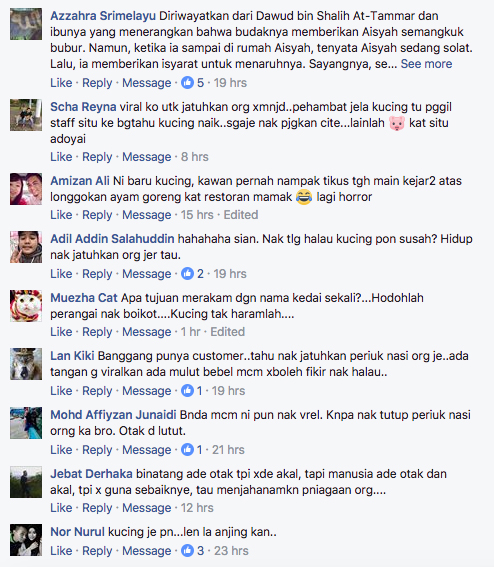Message Muezha Cat from the comment

[x=146, y=332]
